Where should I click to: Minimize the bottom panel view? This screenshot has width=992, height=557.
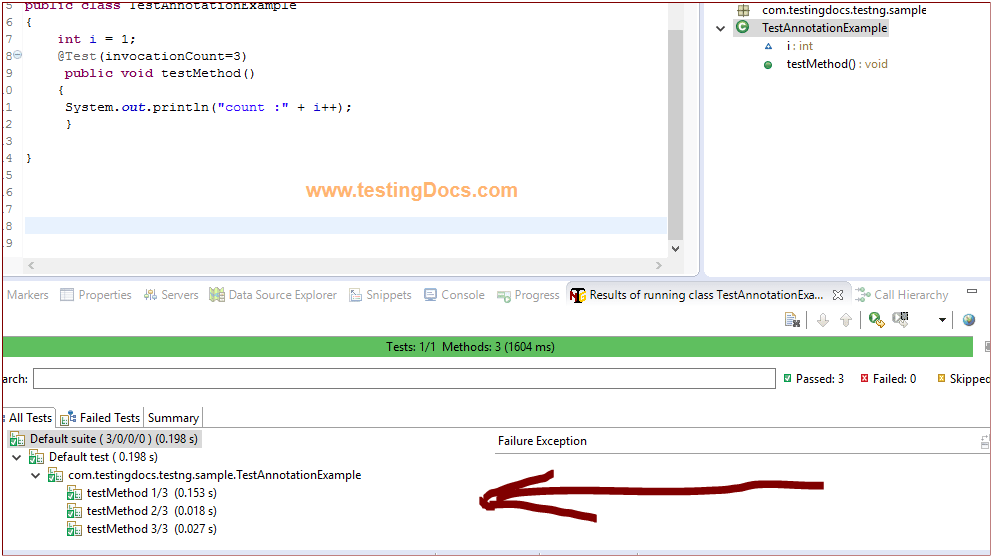tap(972, 291)
